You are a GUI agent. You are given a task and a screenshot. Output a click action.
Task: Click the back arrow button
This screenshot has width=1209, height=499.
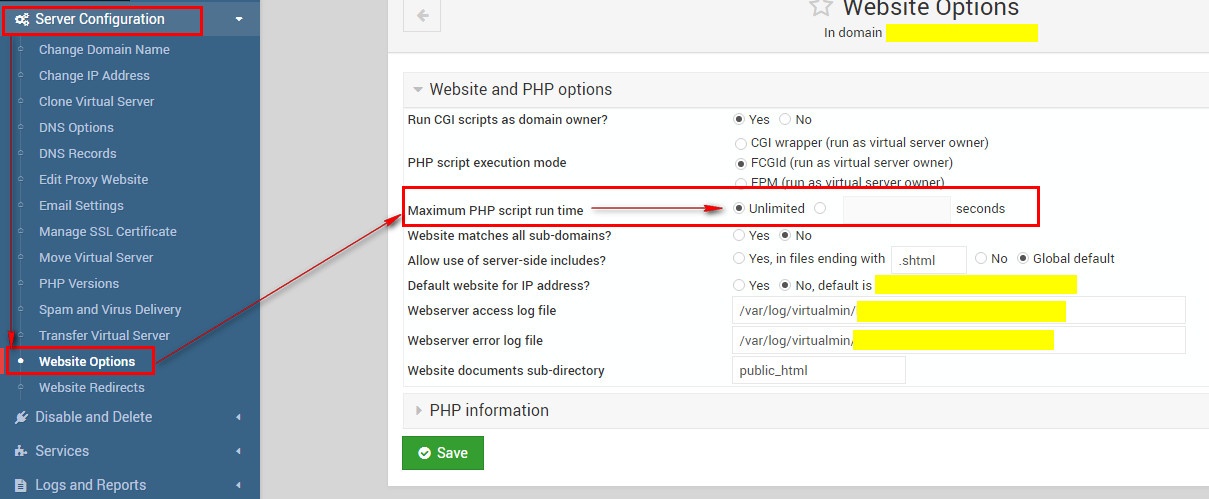[x=422, y=15]
